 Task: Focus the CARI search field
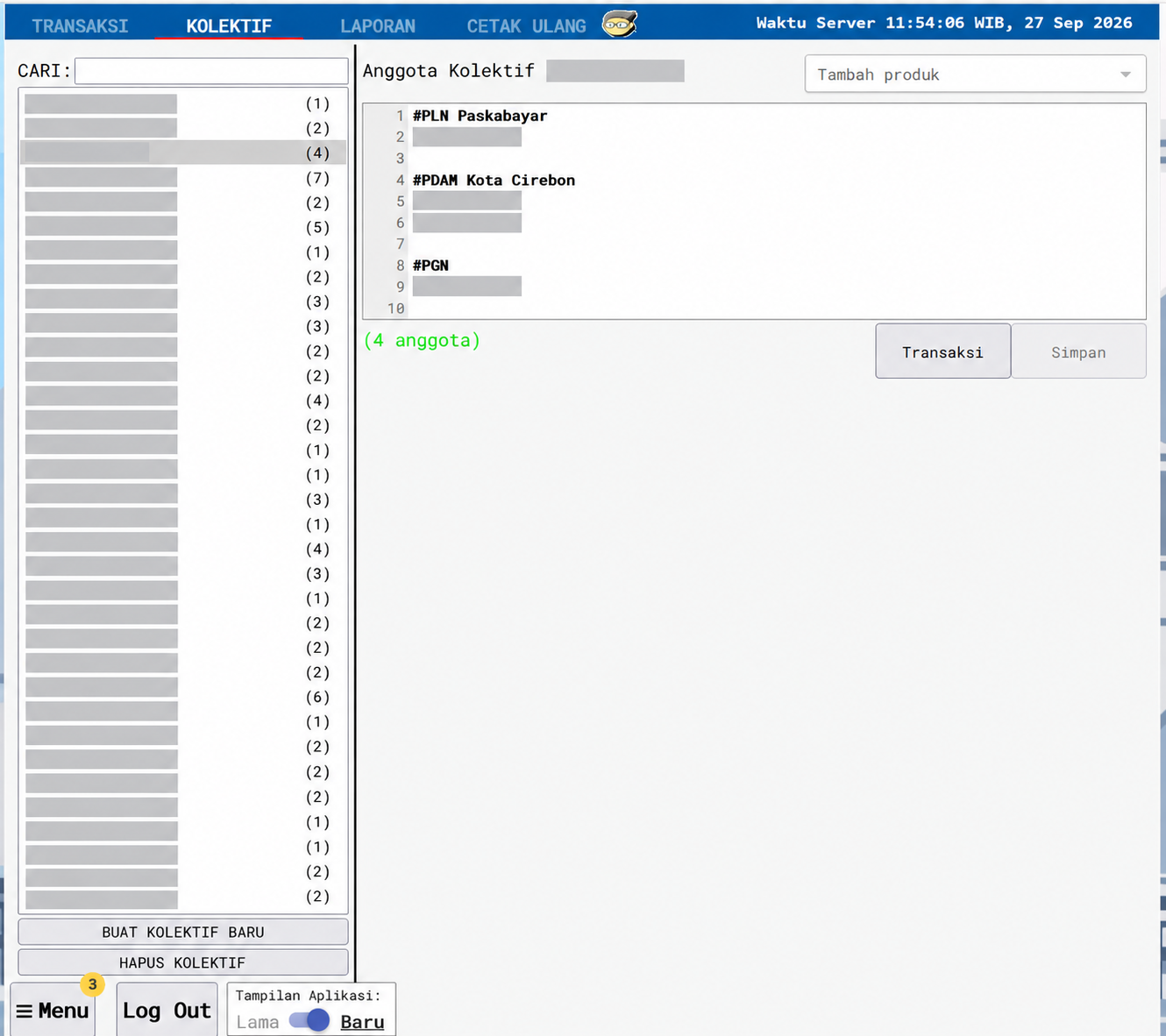(211, 71)
